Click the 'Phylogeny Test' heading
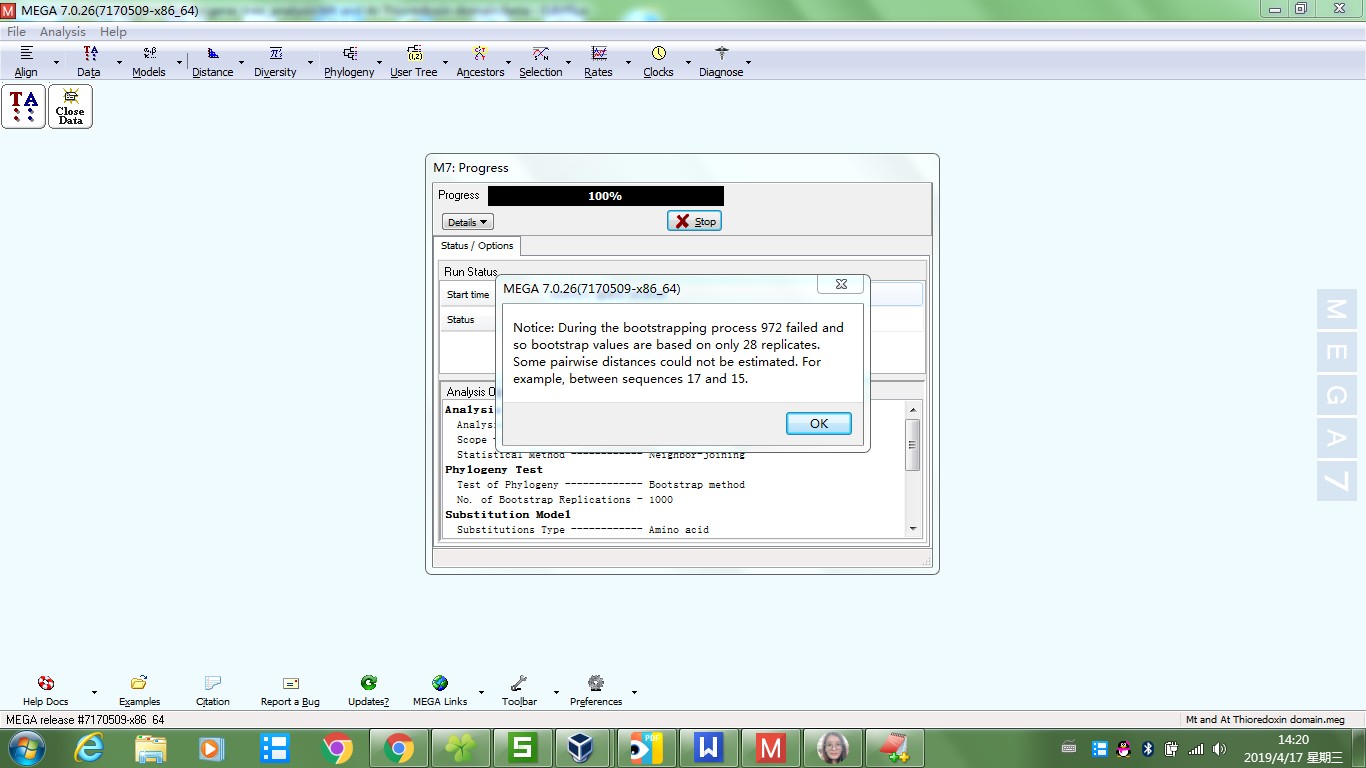 pyautogui.click(x=494, y=470)
